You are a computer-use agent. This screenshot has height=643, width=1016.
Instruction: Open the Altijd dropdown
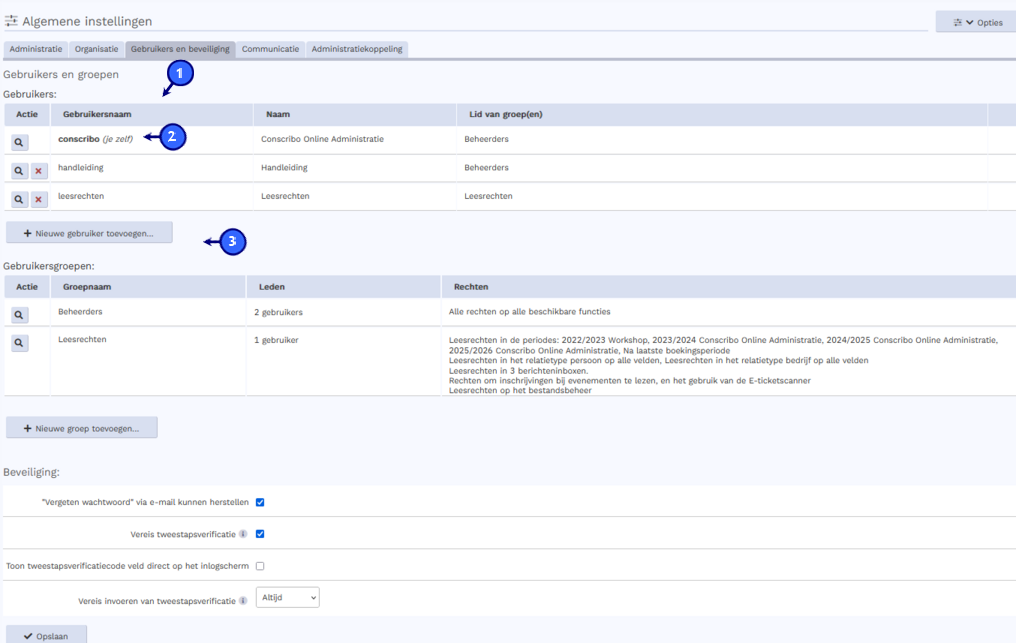point(288,598)
